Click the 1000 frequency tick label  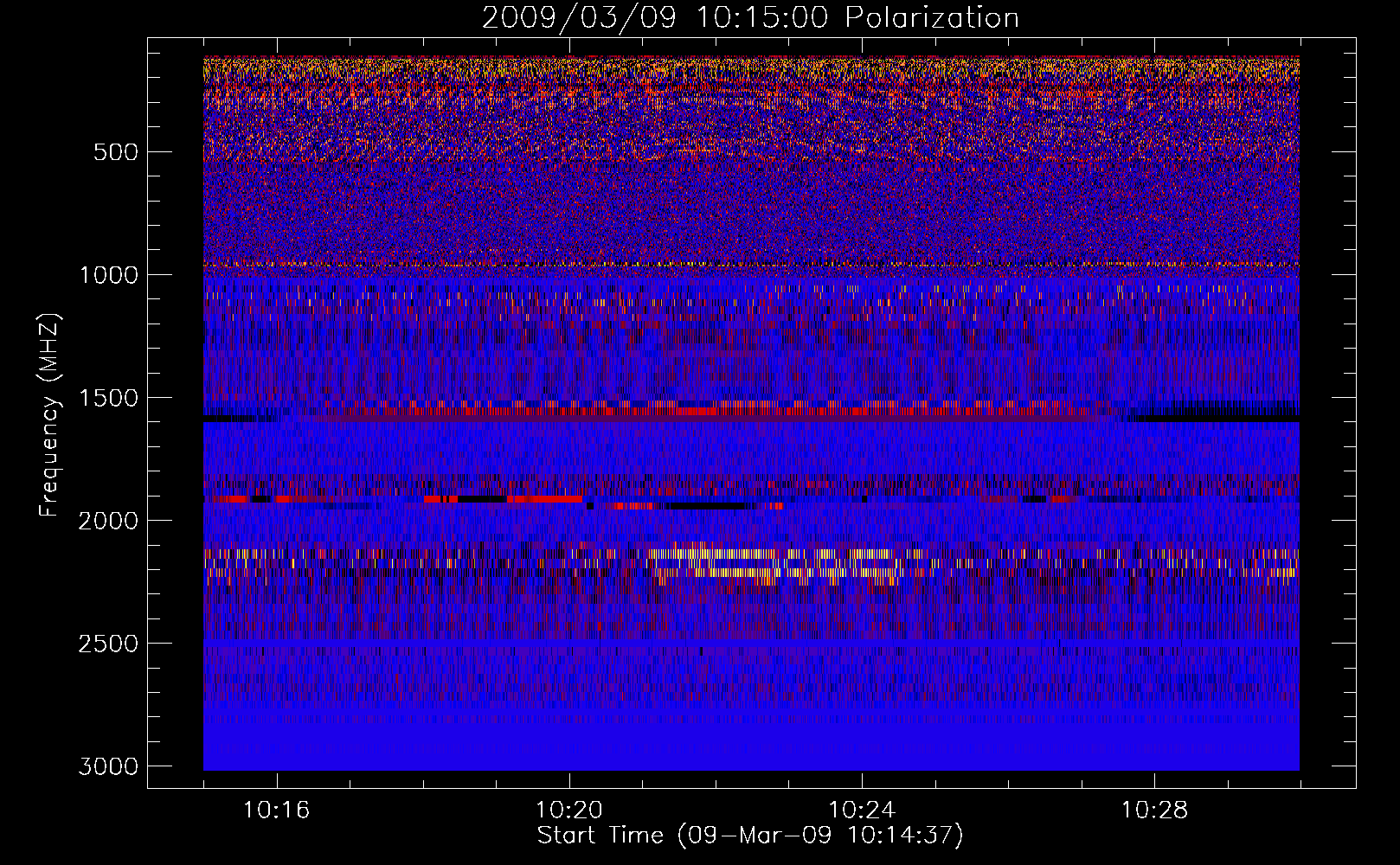pos(109,275)
